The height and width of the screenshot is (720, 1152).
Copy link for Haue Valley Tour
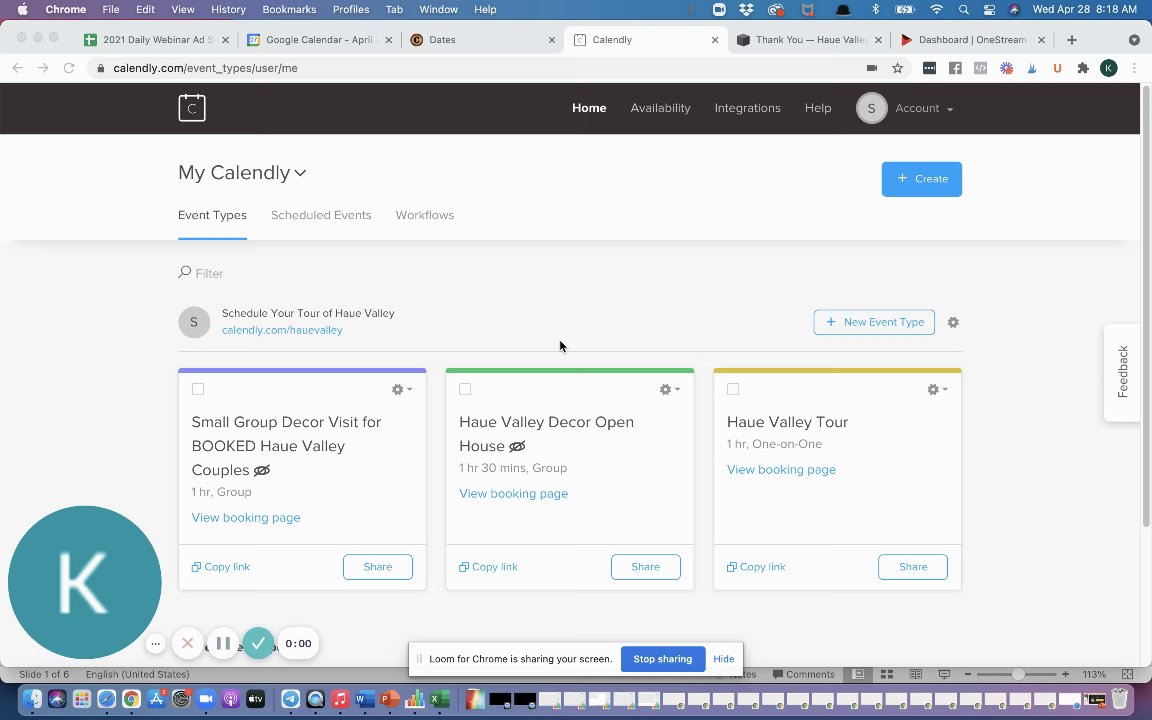pos(755,567)
